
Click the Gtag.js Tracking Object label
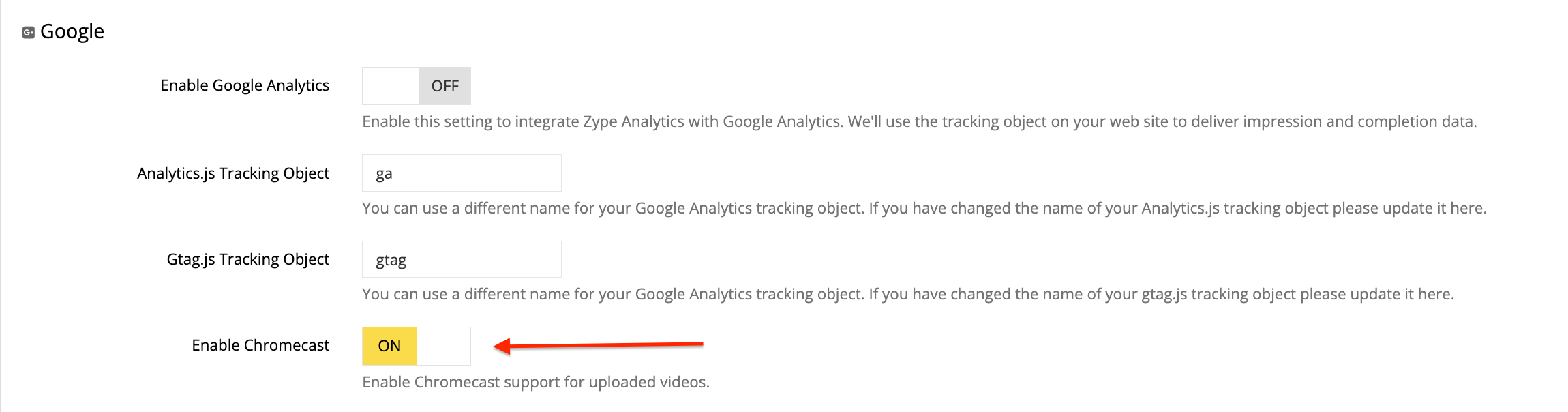tap(248, 259)
